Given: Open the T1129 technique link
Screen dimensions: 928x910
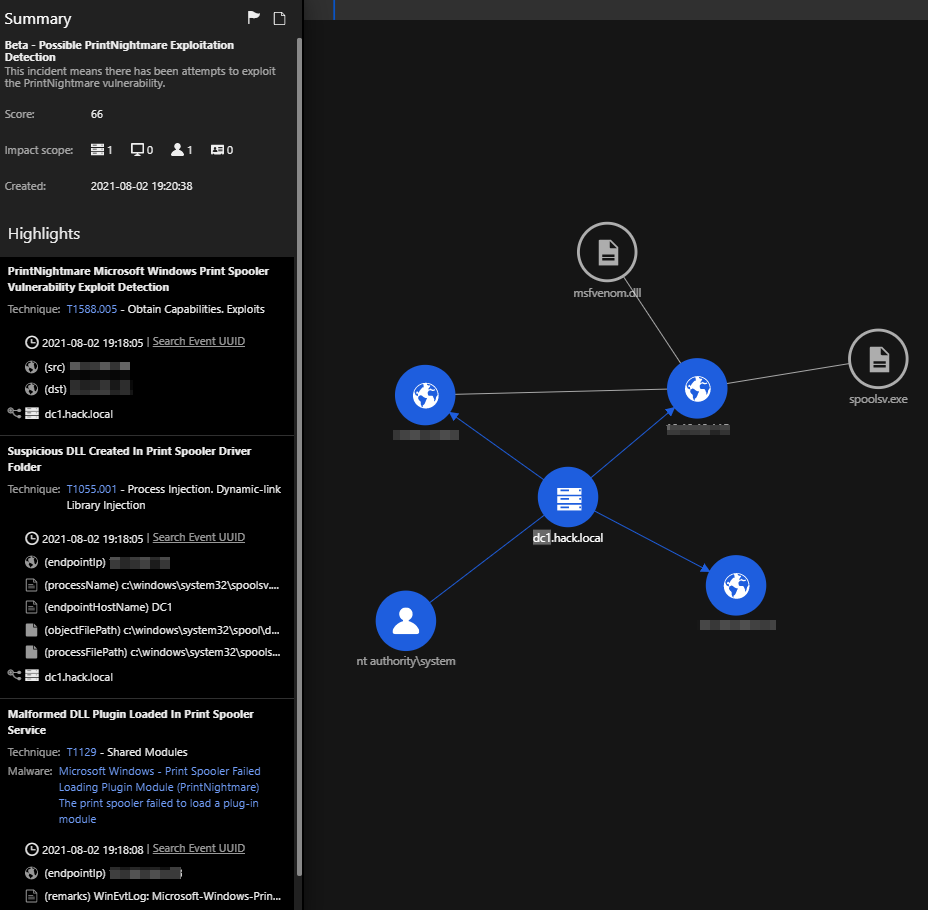Looking at the screenshot, I should coord(82,752).
